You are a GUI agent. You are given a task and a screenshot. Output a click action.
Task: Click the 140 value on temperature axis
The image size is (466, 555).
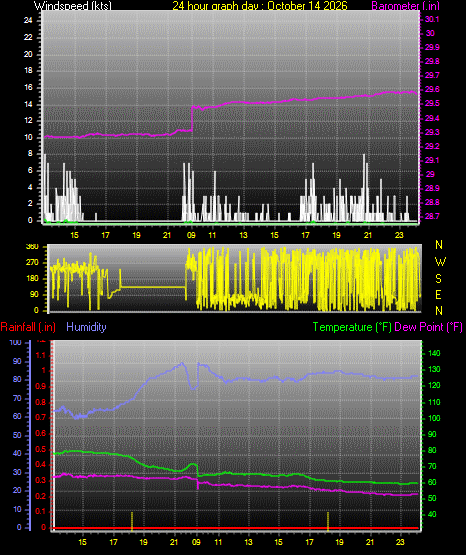(434, 353)
